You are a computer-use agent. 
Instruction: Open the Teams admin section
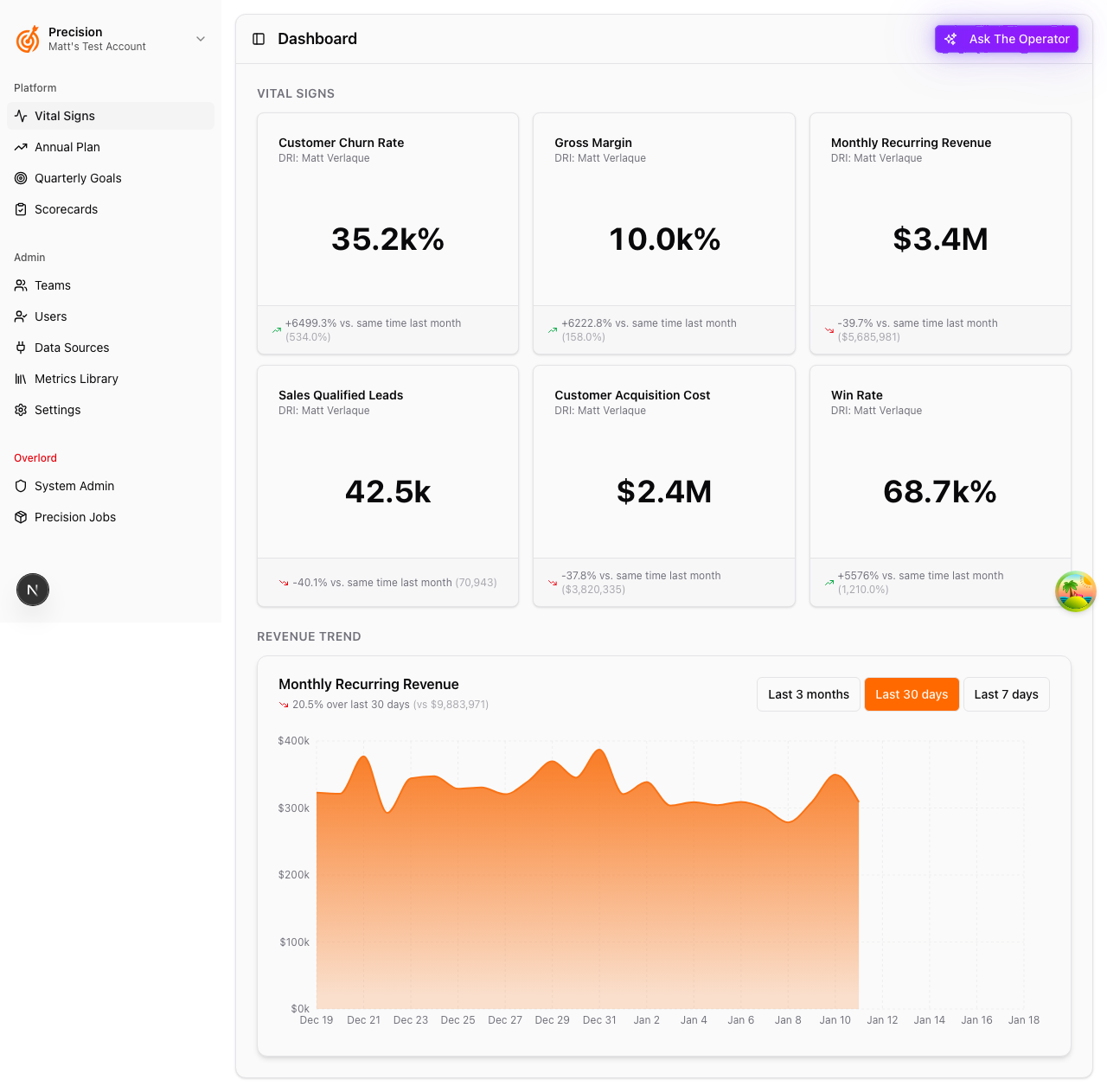click(53, 285)
